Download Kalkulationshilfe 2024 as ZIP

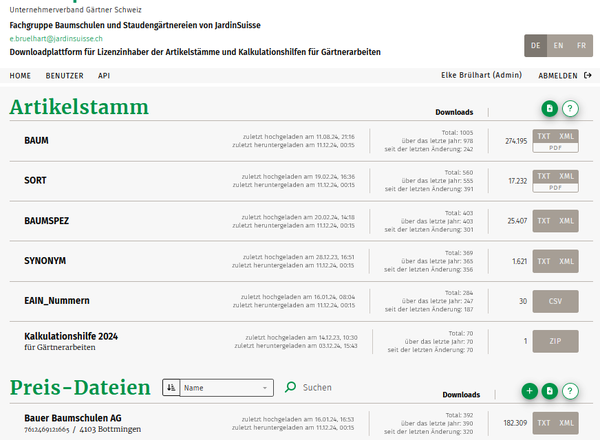tap(556, 341)
